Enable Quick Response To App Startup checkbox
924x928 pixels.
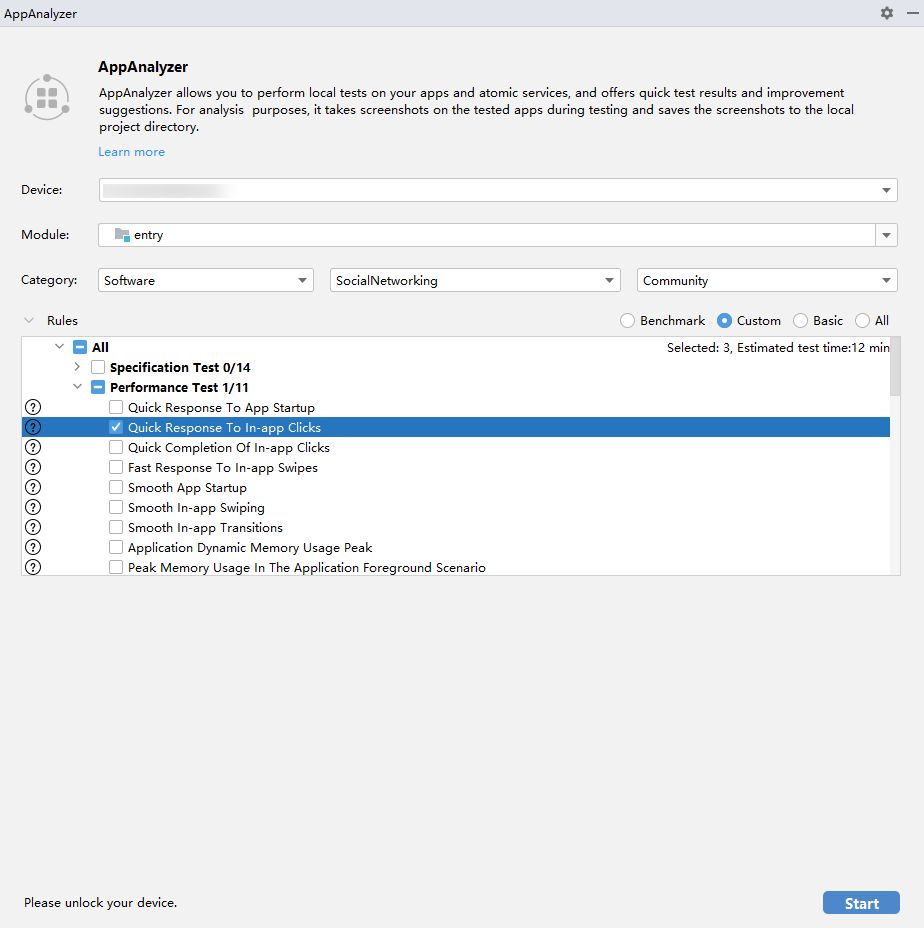116,407
